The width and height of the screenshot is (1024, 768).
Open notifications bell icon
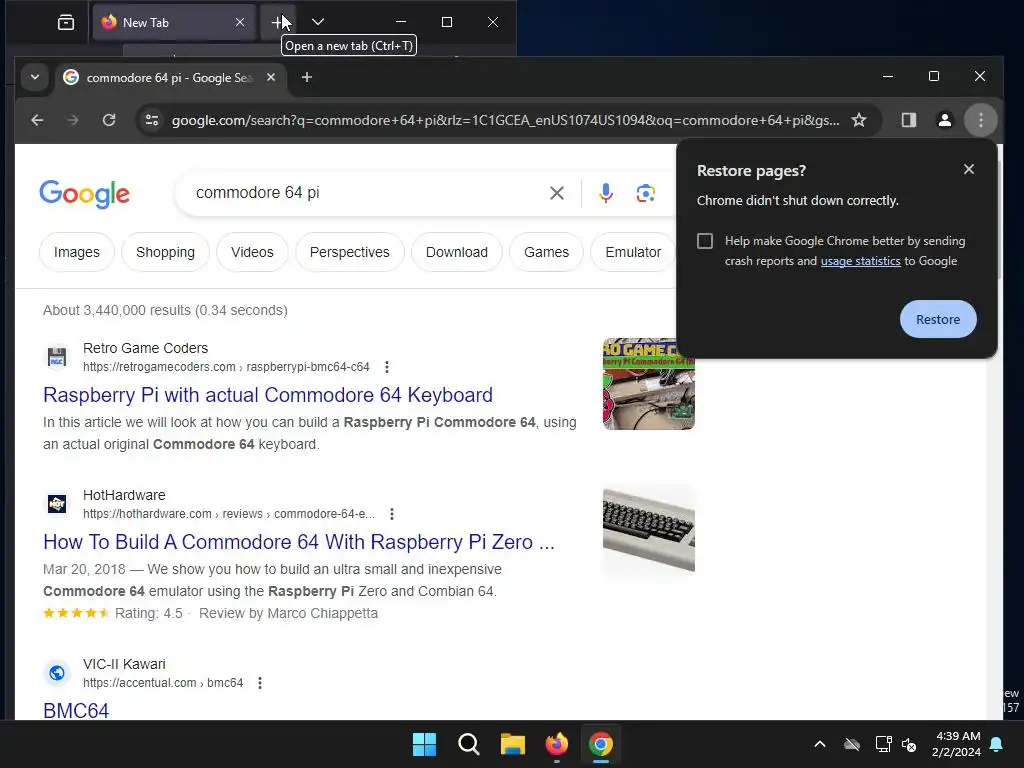pyautogui.click(x=996, y=744)
